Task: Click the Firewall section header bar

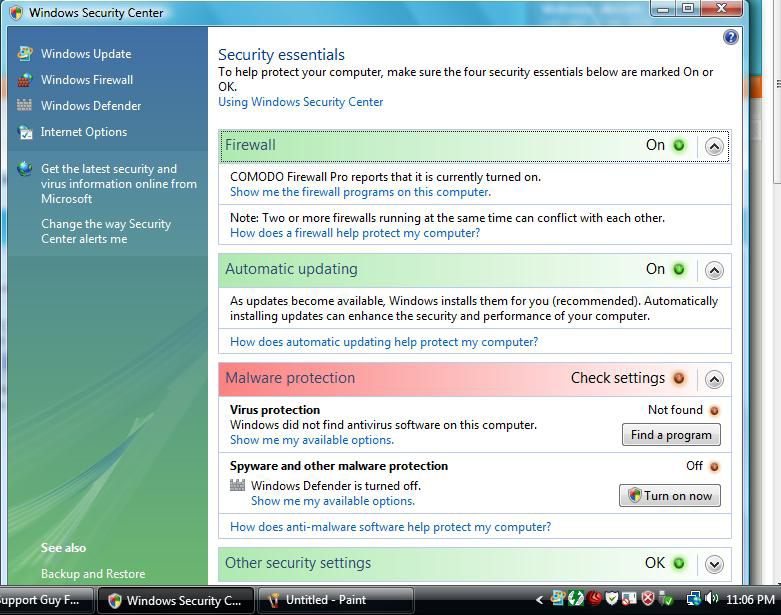Action: pos(475,146)
